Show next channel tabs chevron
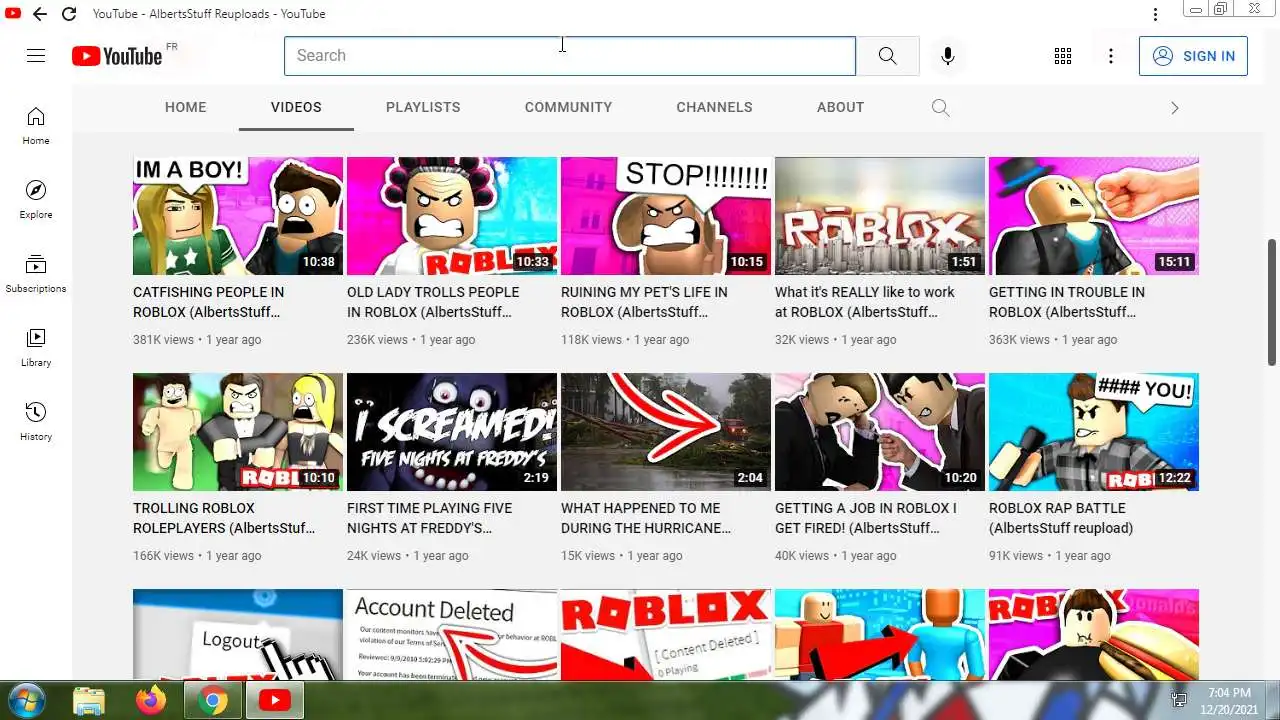This screenshot has height=720, width=1280. (1175, 107)
